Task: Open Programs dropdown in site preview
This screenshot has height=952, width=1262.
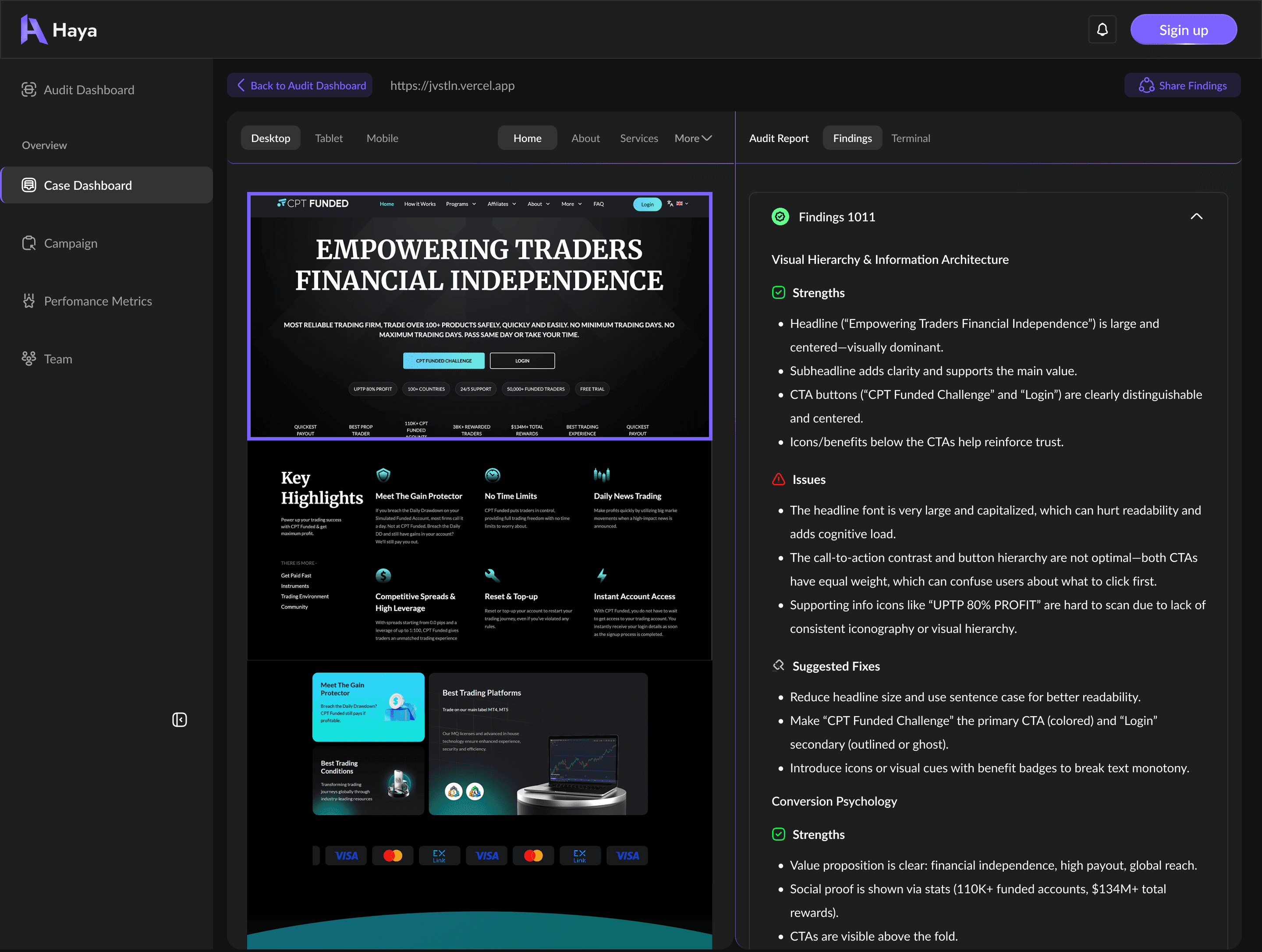Action: tap(461, 204)
